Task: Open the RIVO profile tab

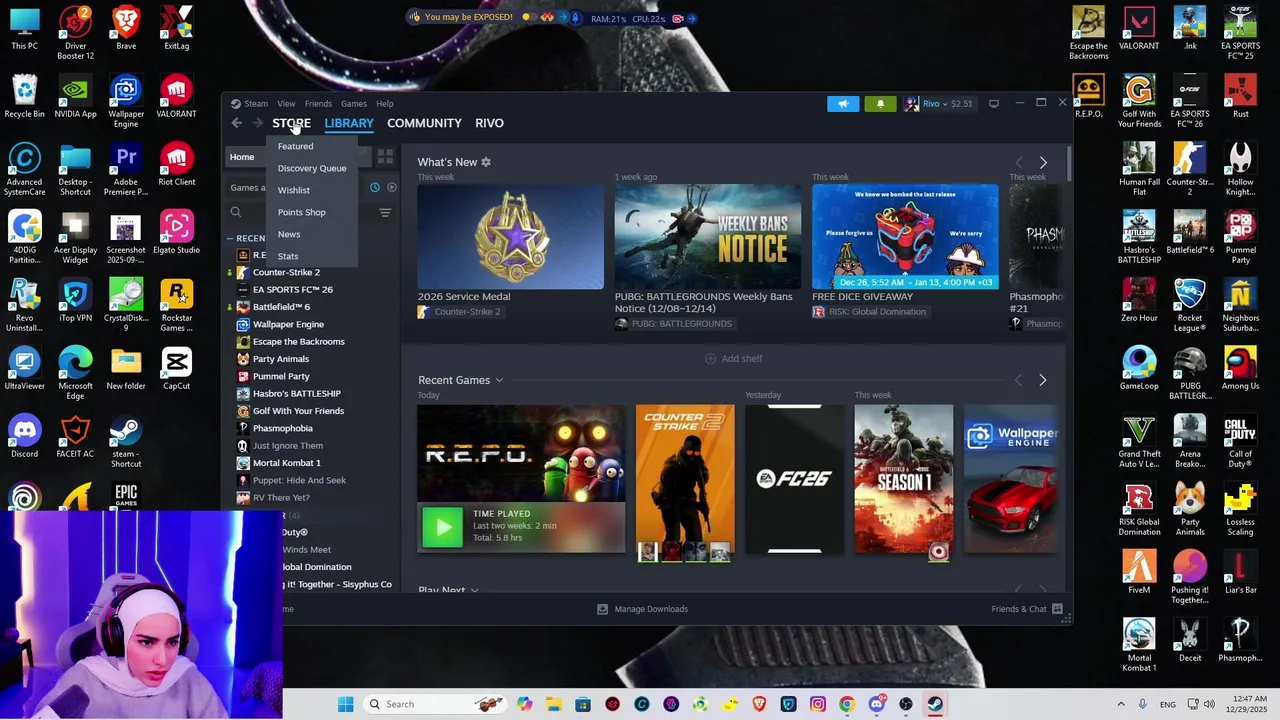Action: (x=489, y=123)
